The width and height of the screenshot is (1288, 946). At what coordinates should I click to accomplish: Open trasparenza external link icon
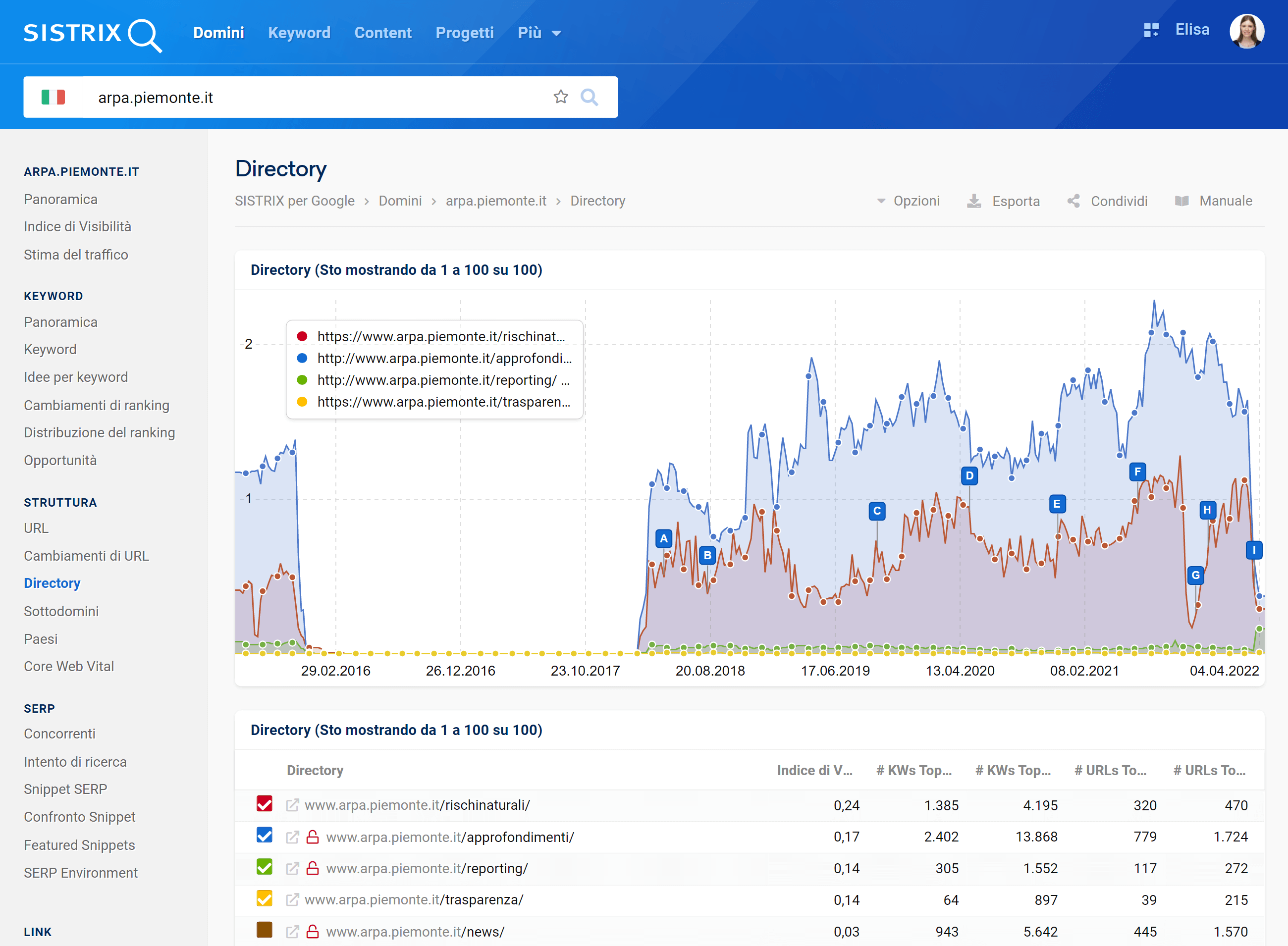tap(292, 899)
